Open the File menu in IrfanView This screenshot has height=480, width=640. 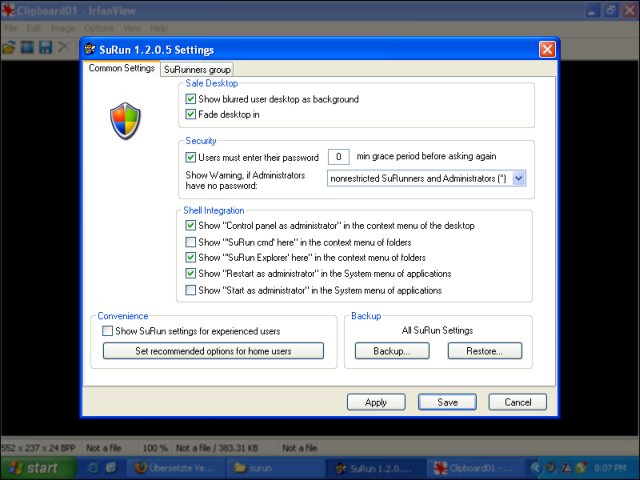pos(10,28)
